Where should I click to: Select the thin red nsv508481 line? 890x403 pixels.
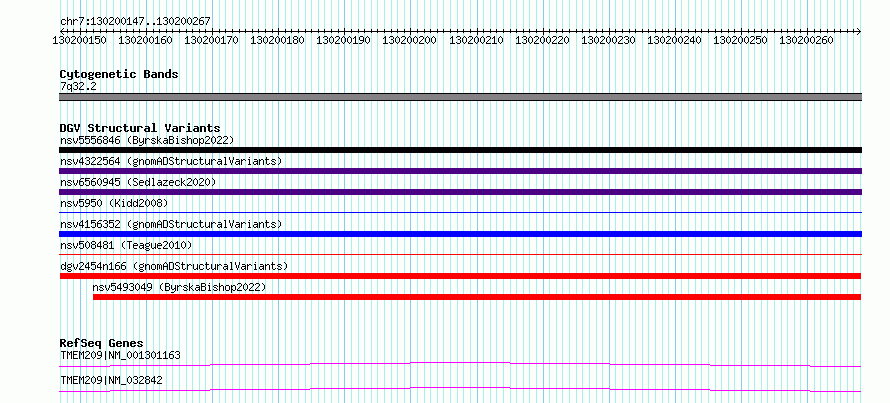click(x=460, y=255)
